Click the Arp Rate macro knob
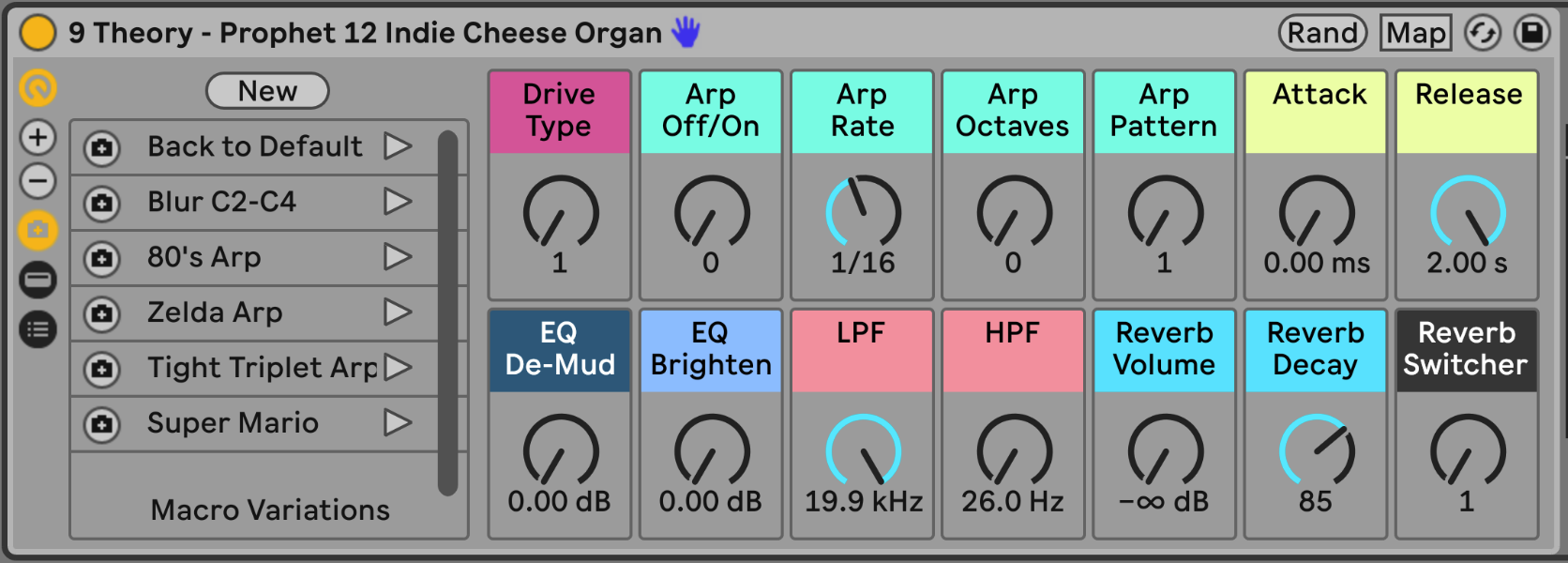 point(863,212)
